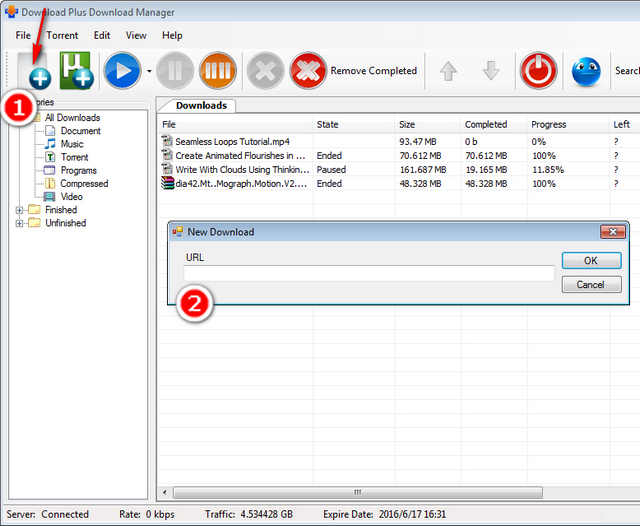The height and width of the screenshot is (526, 640).
Task: Click the scrollbar left arrow
Action: (164, 492)
